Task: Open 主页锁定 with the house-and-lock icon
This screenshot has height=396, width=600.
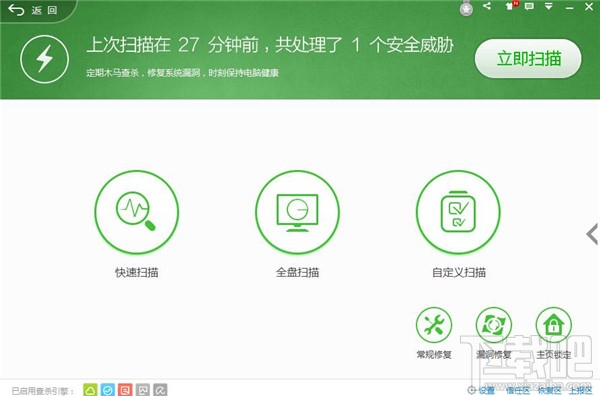Action: coord(553,325)
